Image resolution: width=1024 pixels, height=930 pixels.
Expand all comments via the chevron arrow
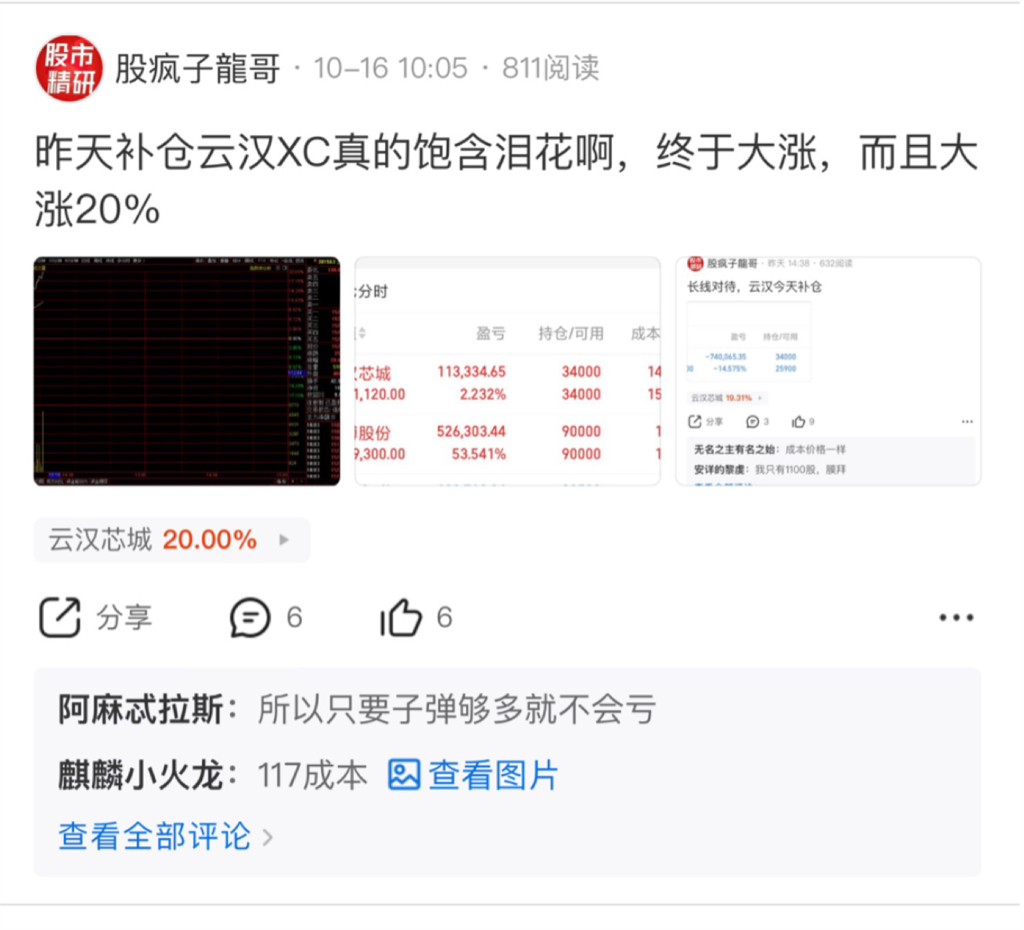click(x=267, y=837)
